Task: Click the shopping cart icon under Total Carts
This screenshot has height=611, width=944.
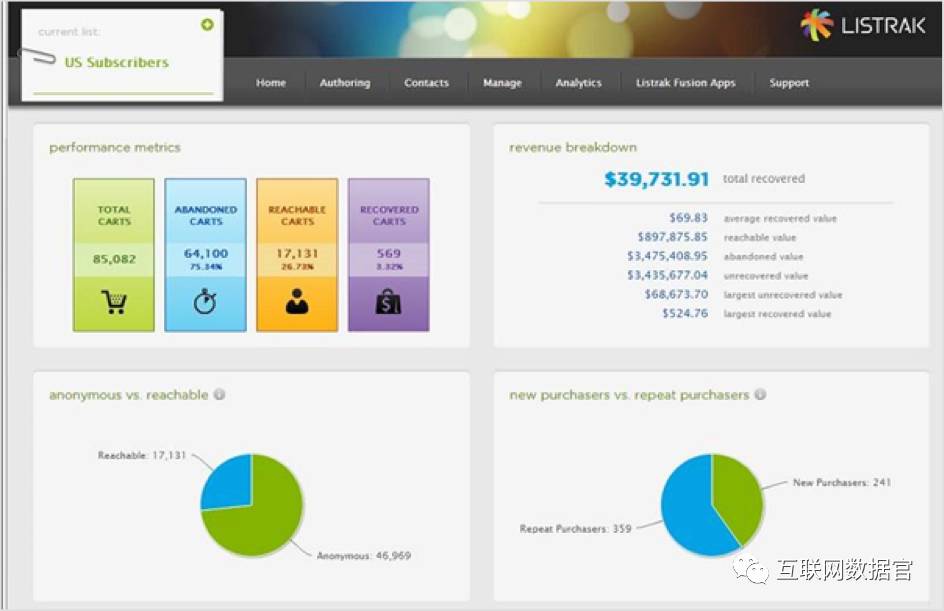Action: [114, 302]
